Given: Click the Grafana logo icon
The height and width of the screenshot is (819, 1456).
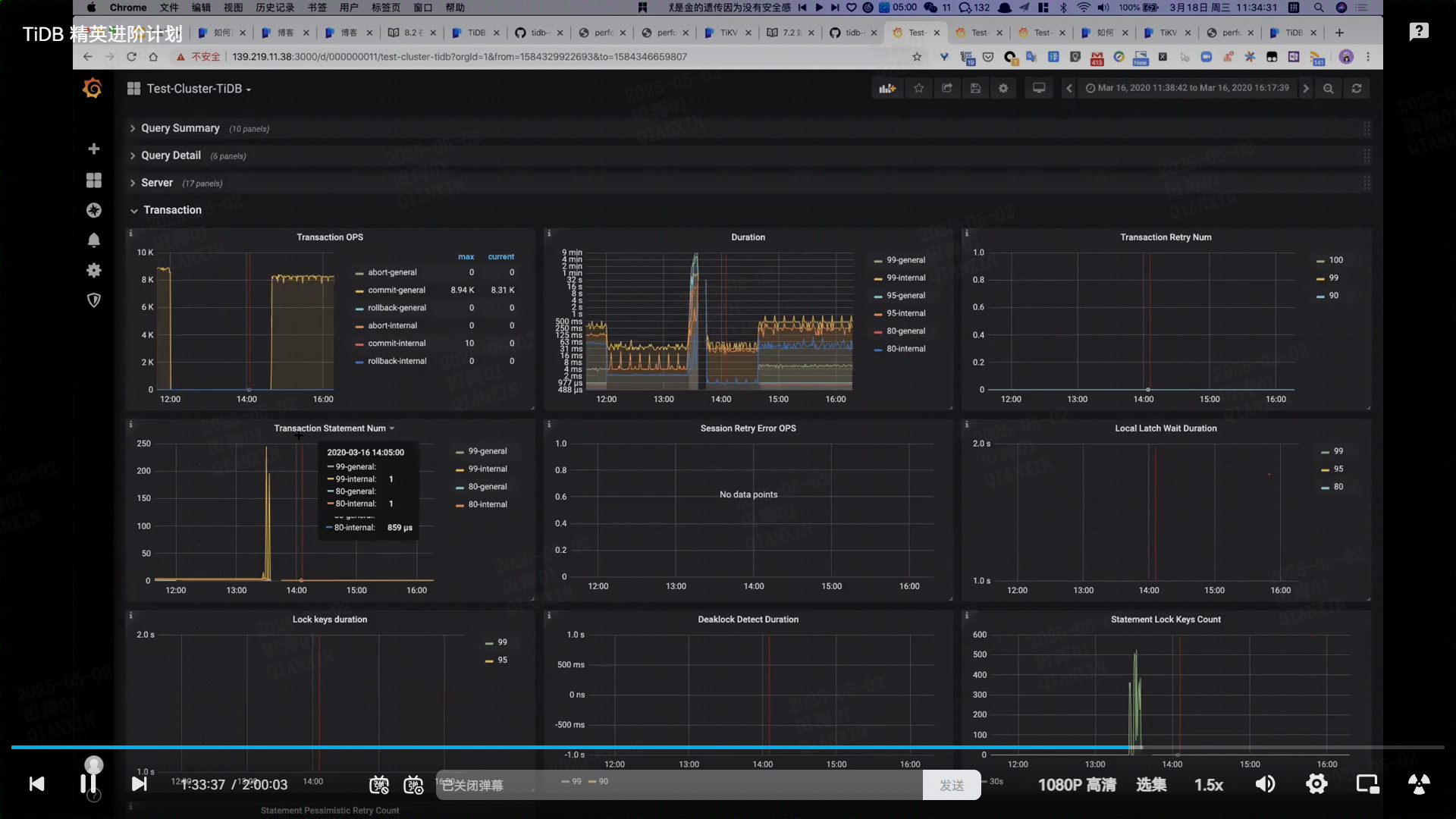Looking at the screenshot, I should click(93, 89).
